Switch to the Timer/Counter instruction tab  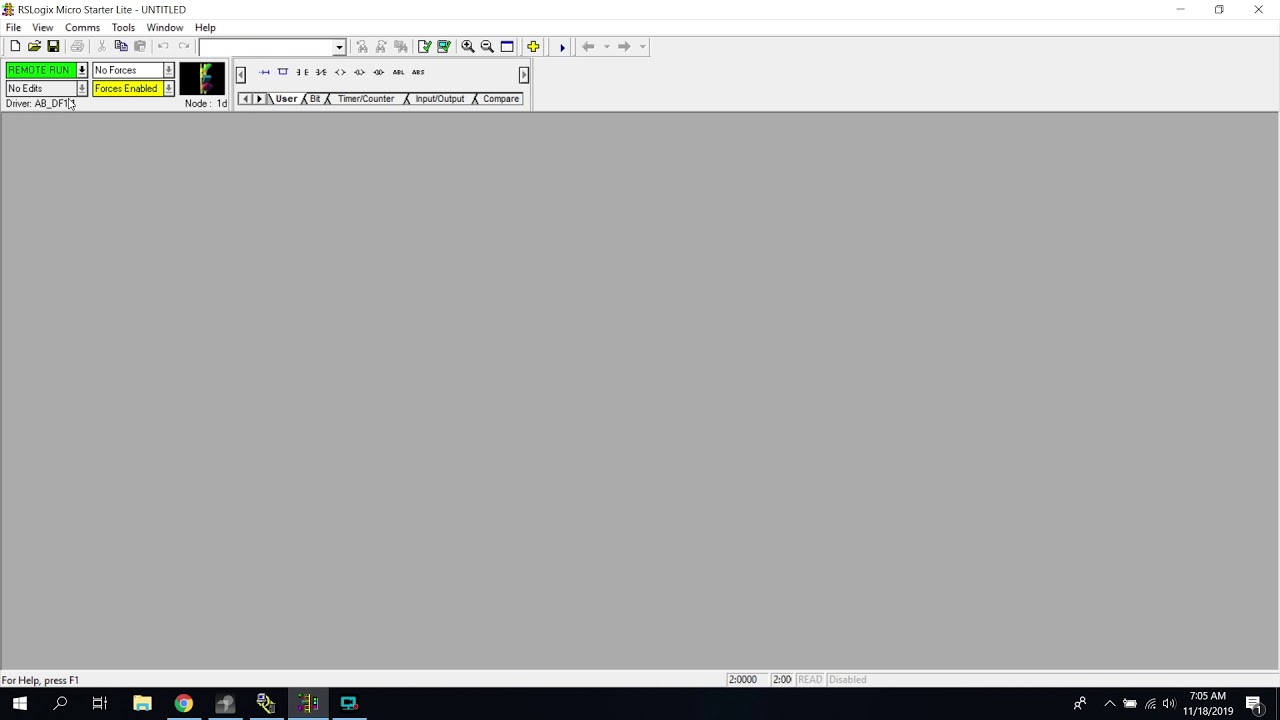[366, 99]
